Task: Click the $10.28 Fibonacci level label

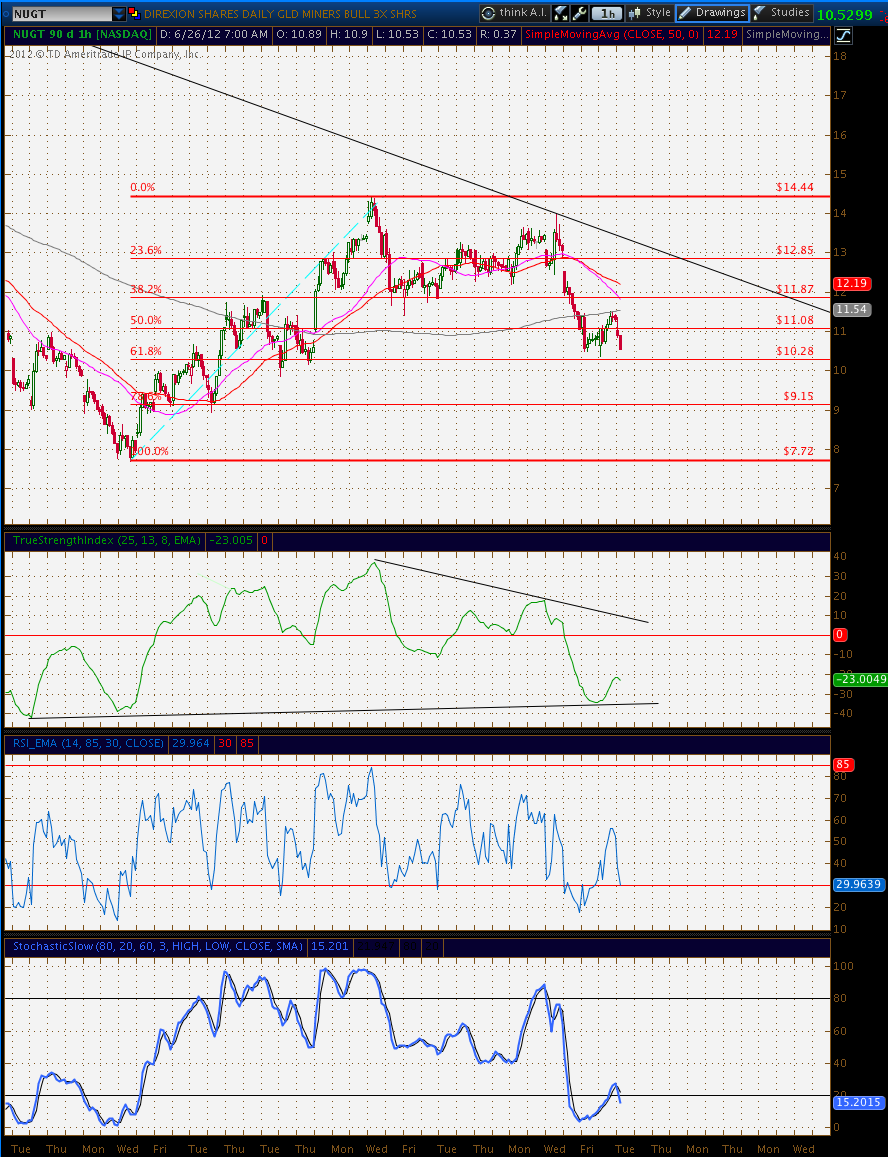Action: click(x=794, y=351)
